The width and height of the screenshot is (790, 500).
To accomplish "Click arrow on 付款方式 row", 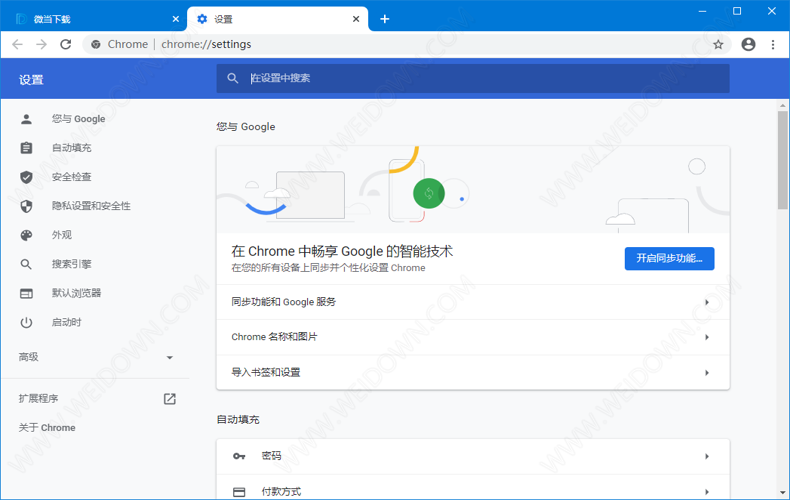I will pyautogui.click(x=707, y=491).
